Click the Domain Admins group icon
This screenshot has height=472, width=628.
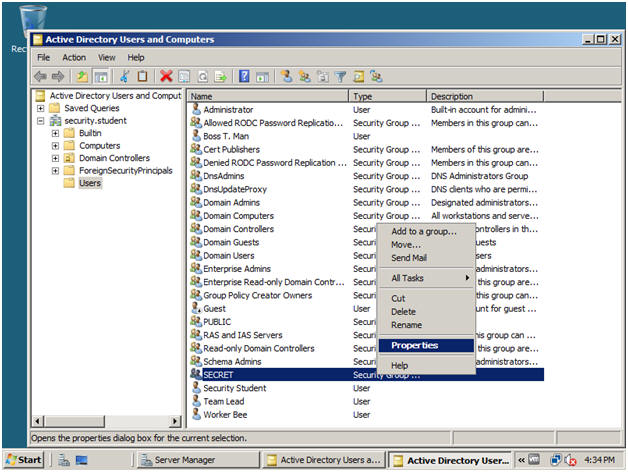(x=196, y=202)
